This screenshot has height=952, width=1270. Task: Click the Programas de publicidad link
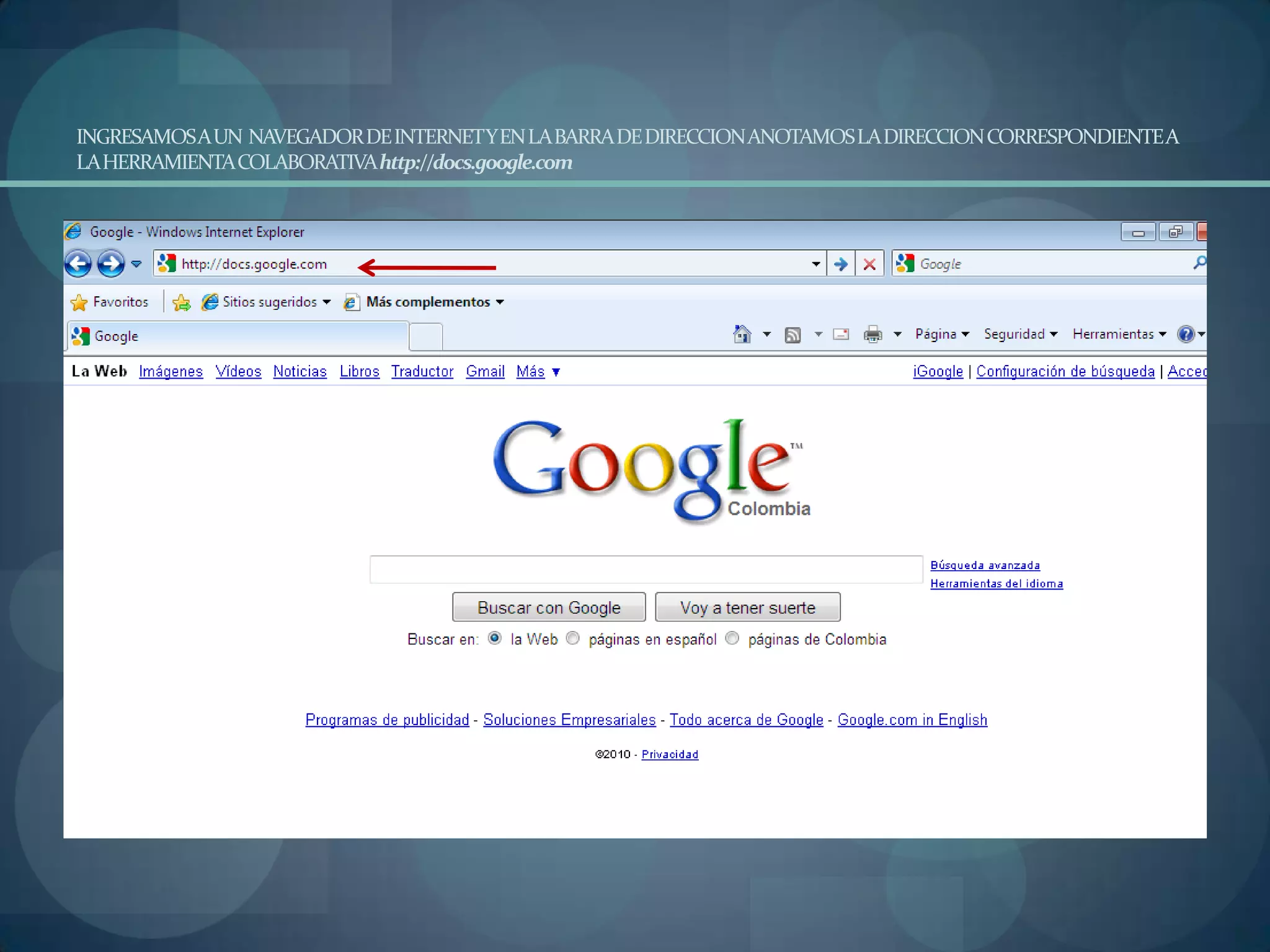[x=388, y=720]
